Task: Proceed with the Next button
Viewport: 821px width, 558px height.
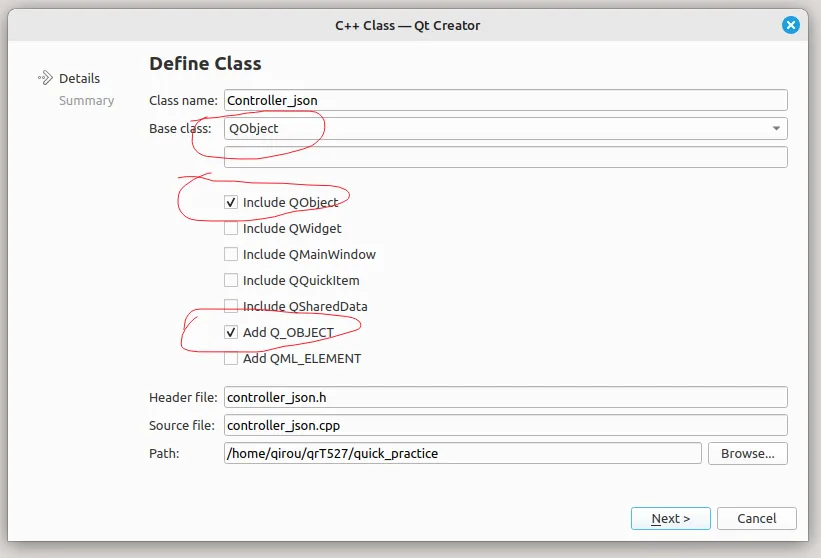Action: tap(670, 518)
